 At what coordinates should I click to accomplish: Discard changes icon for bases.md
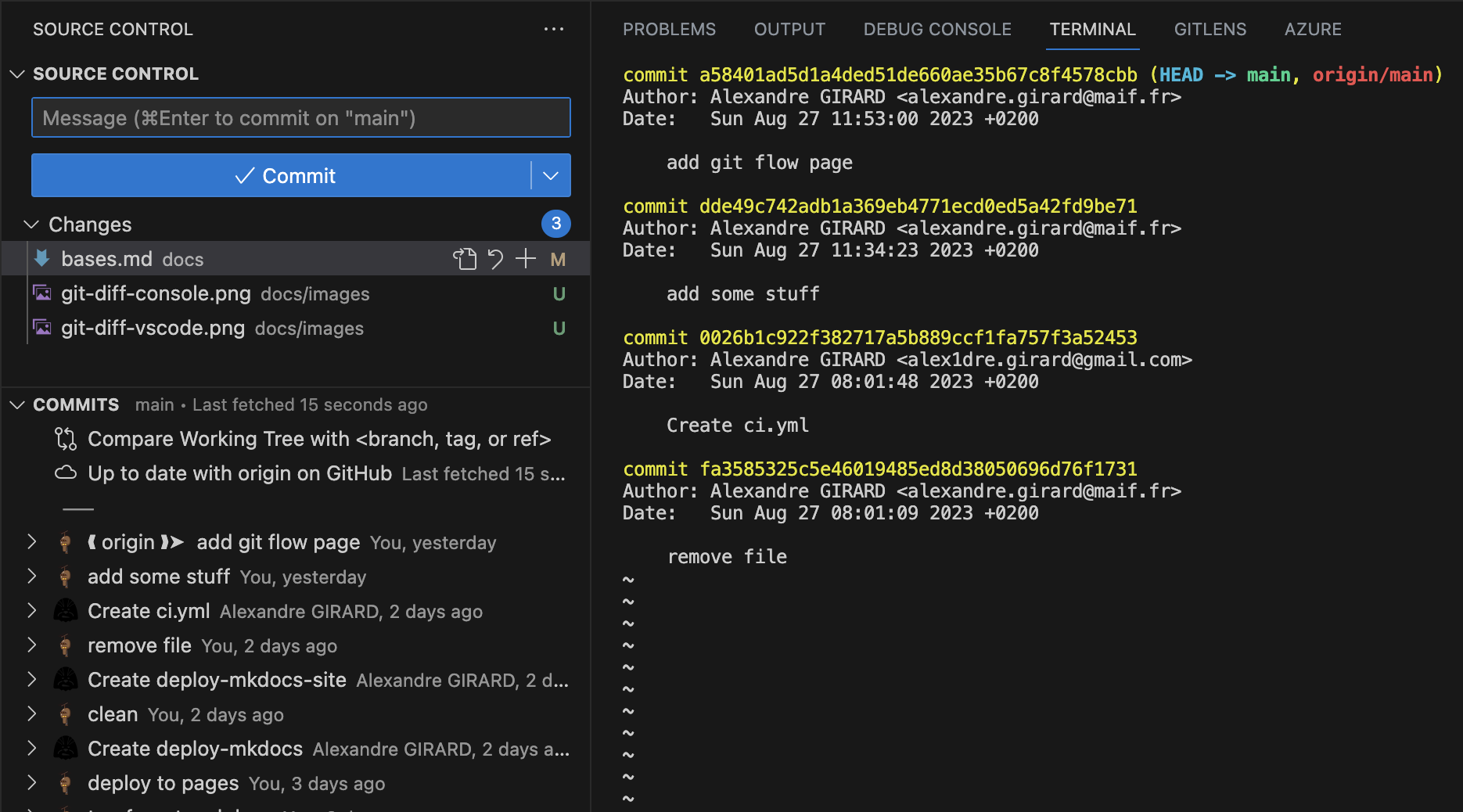click(495, 259)
